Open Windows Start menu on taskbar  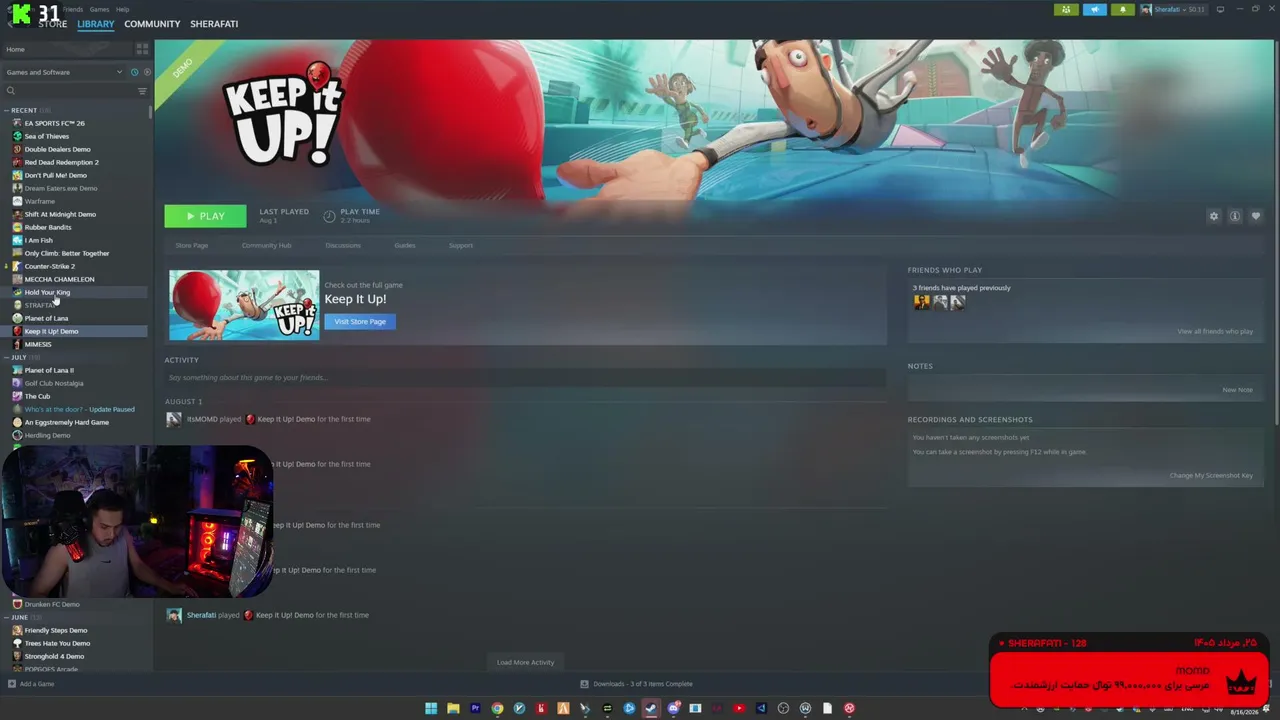[x=431, y=708]
